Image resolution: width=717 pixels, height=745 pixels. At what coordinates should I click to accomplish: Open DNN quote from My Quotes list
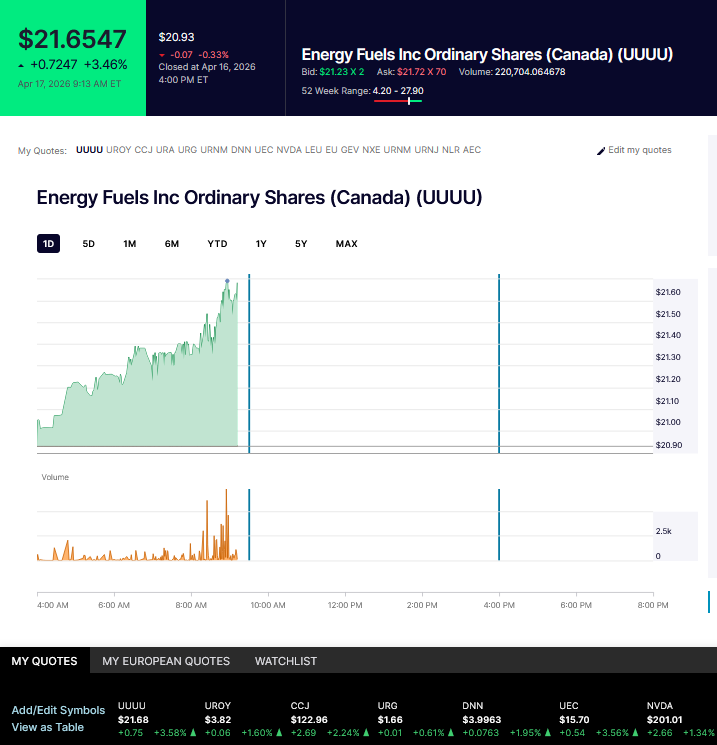[241, 150]
